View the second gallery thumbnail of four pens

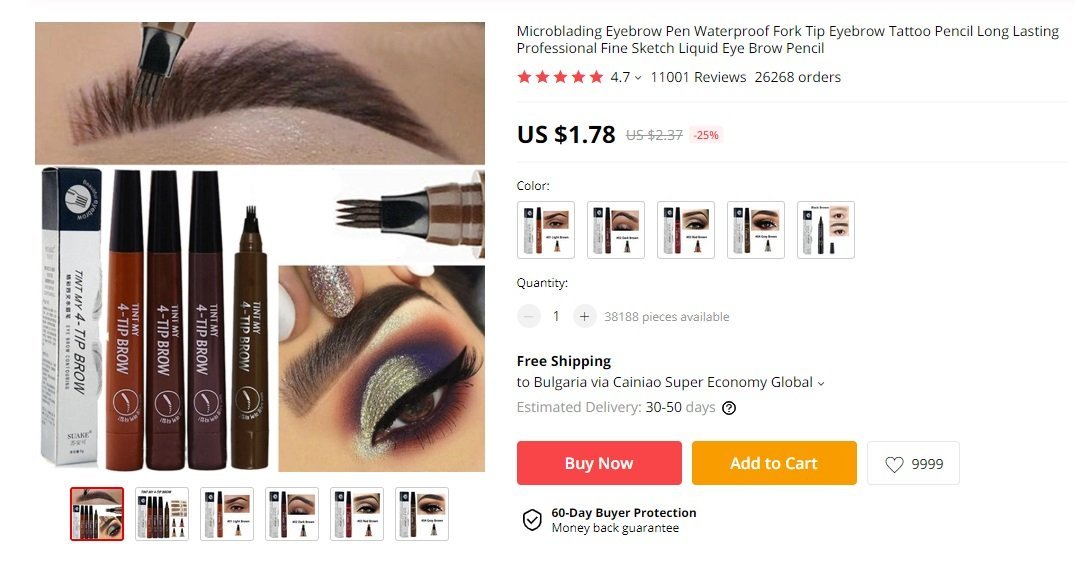coord(162,514)
